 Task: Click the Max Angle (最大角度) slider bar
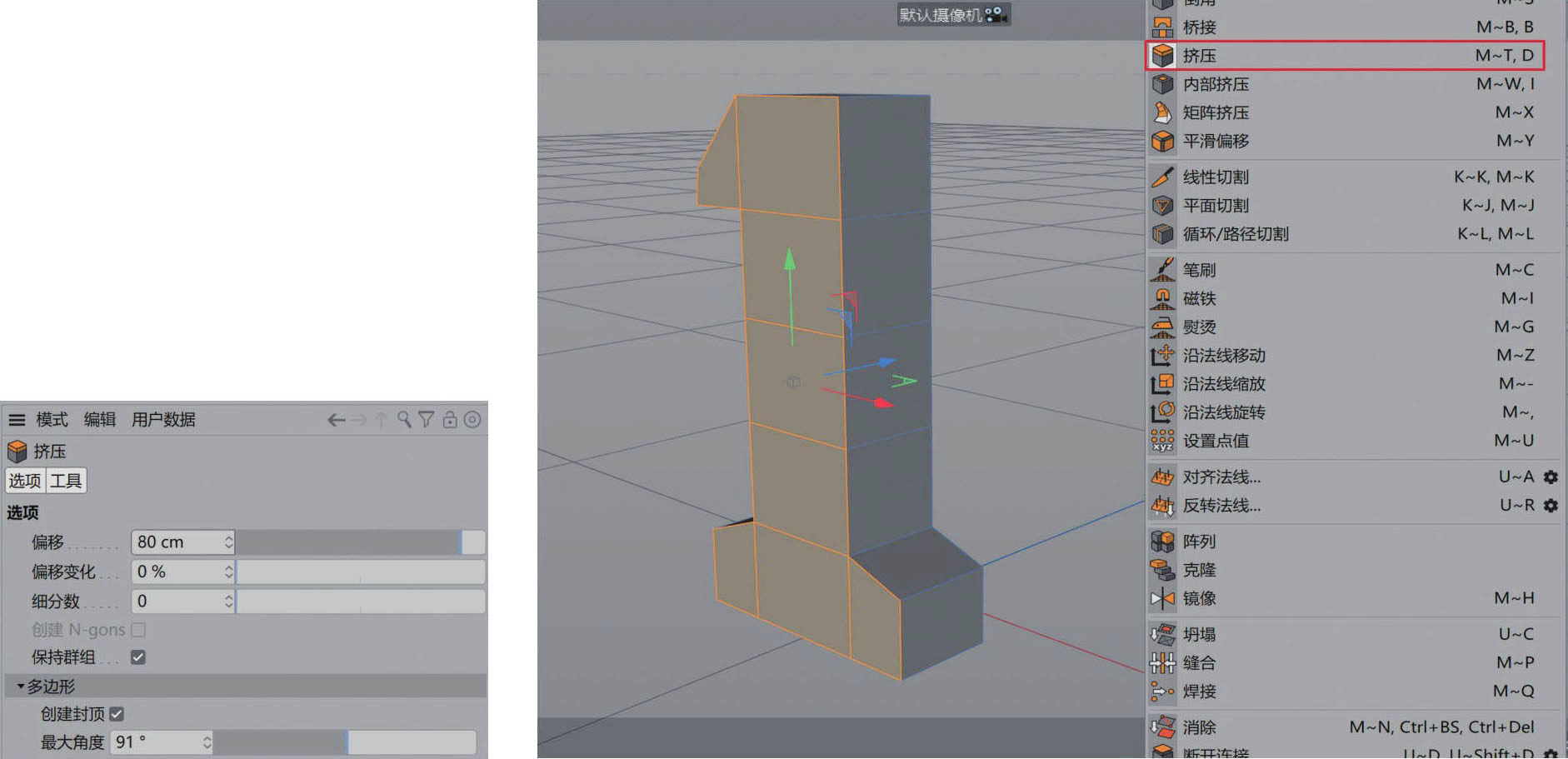tap(345, 742)
